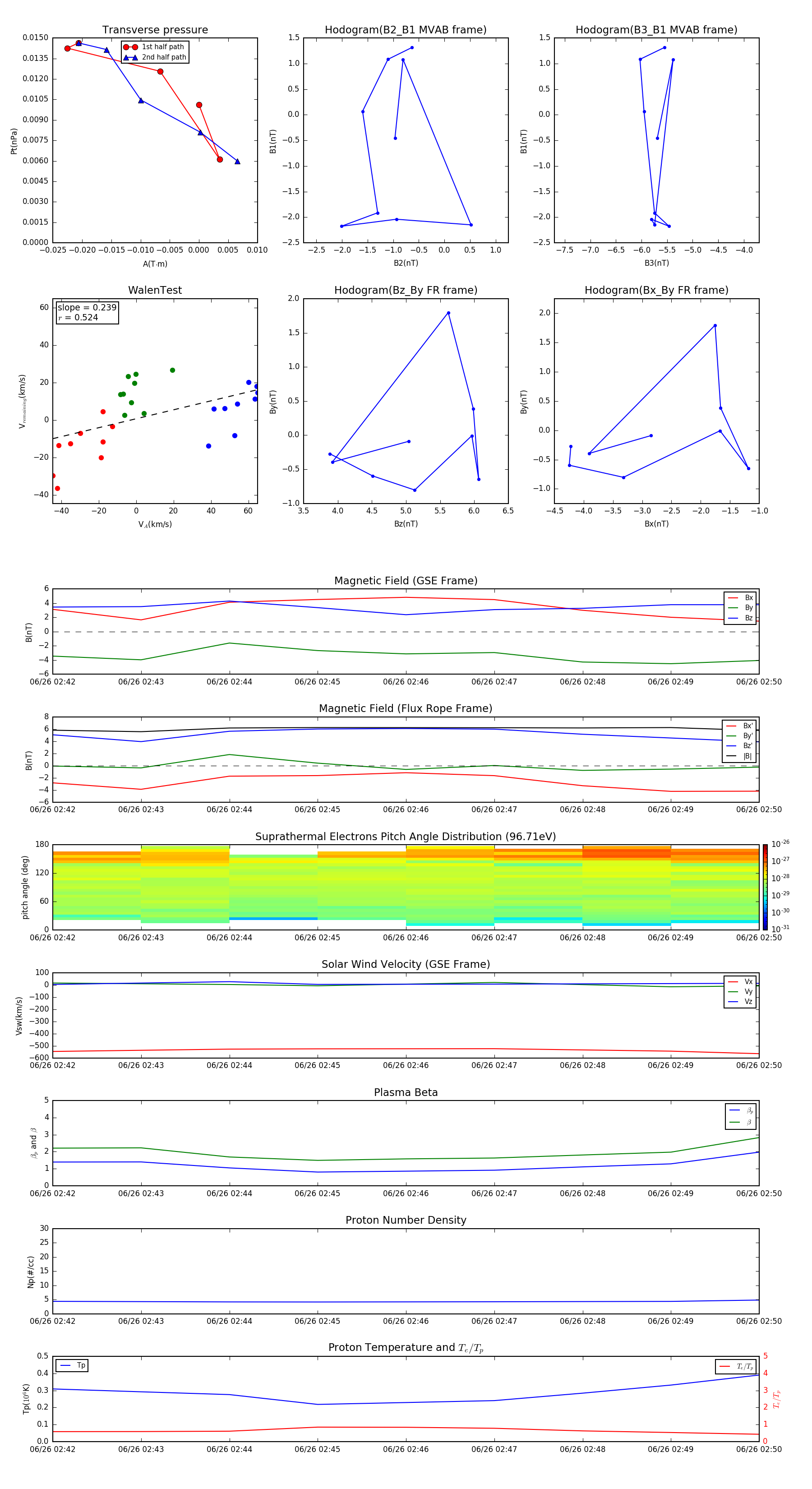812x1489 pixels.
Task: Click the 'A(T·m)' x-axis label
Action: (155, 264)
